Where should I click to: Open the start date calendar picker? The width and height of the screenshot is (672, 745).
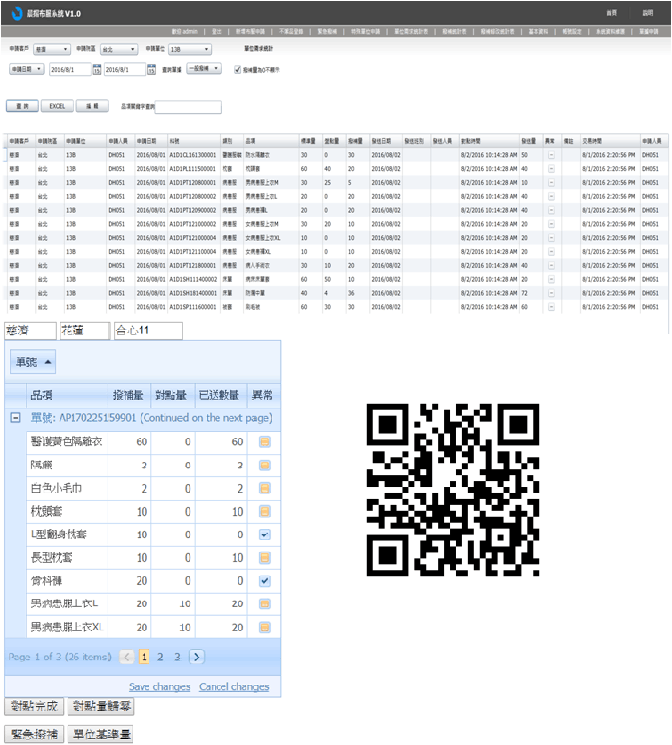click(x=96, y=70)
